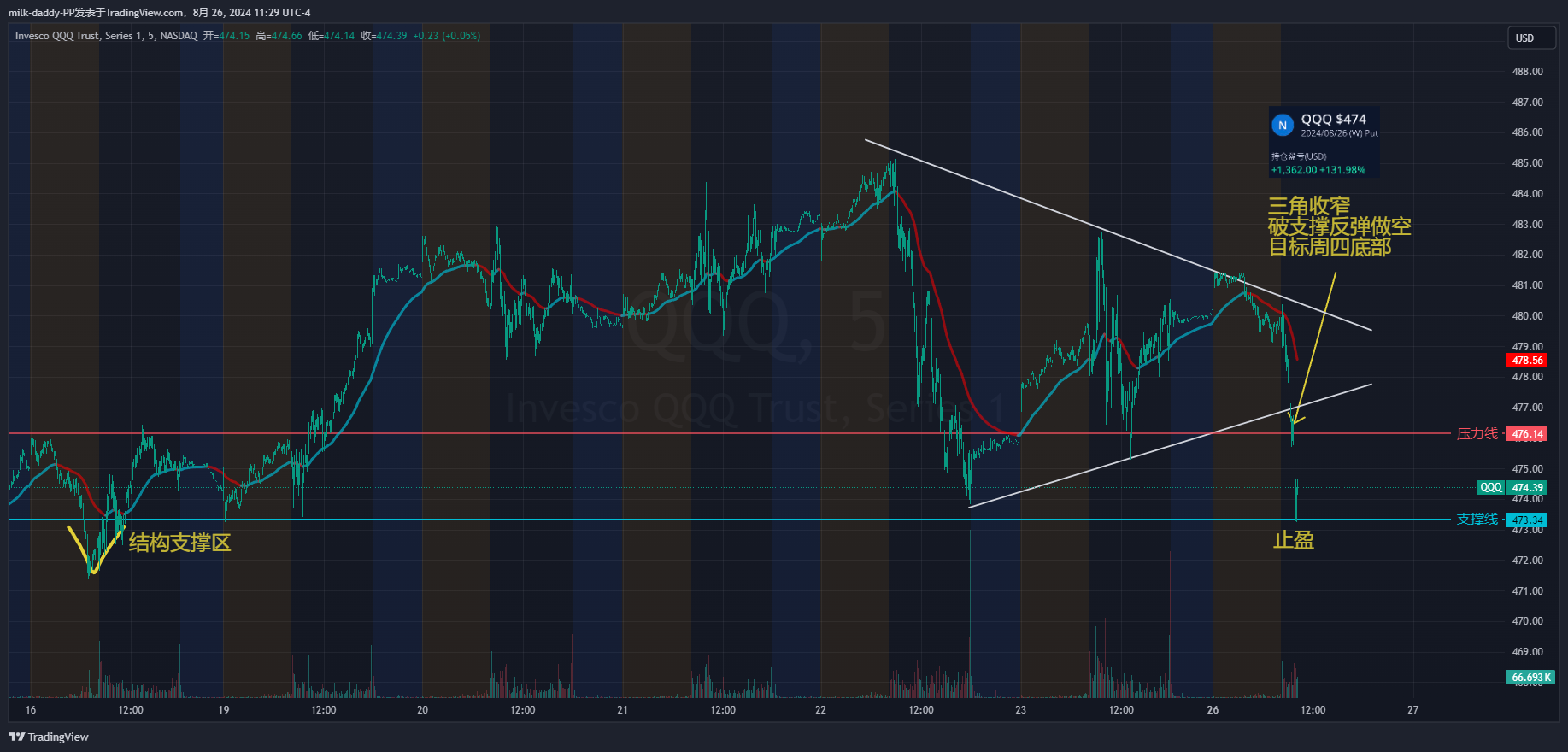Screen dimensions: 1568x752
Task: Click the red 476.14 resistance price tag
Action: tap(1527, 434)
